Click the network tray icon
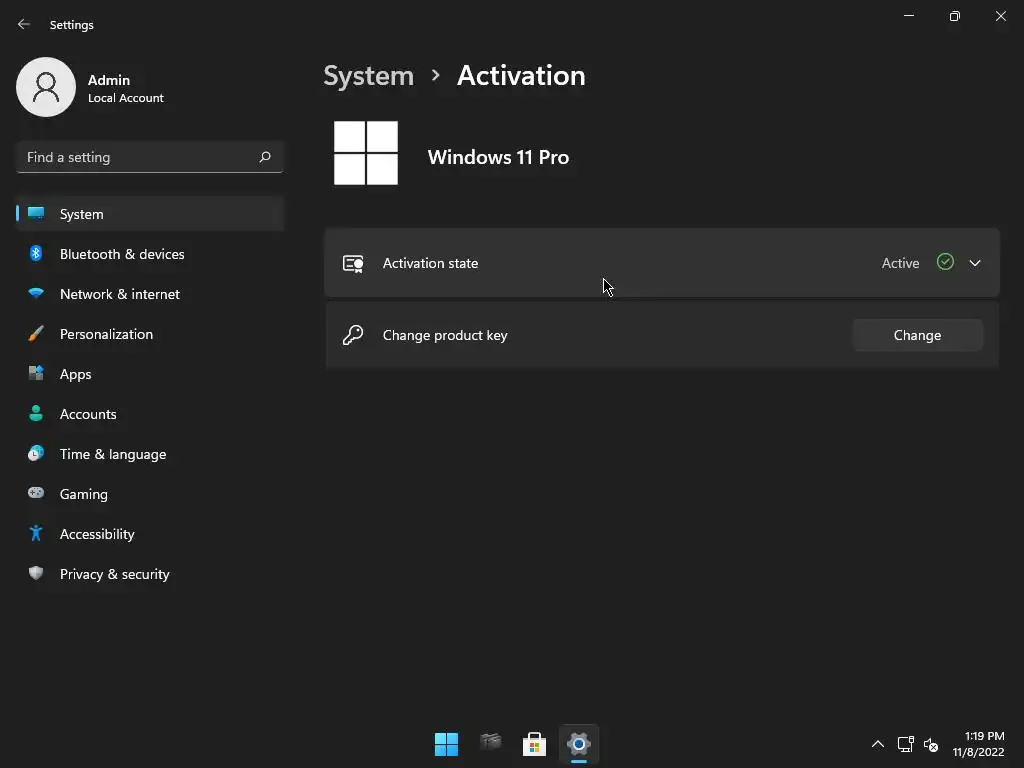This screenshot has width=1024, height=768. point(905,744)
